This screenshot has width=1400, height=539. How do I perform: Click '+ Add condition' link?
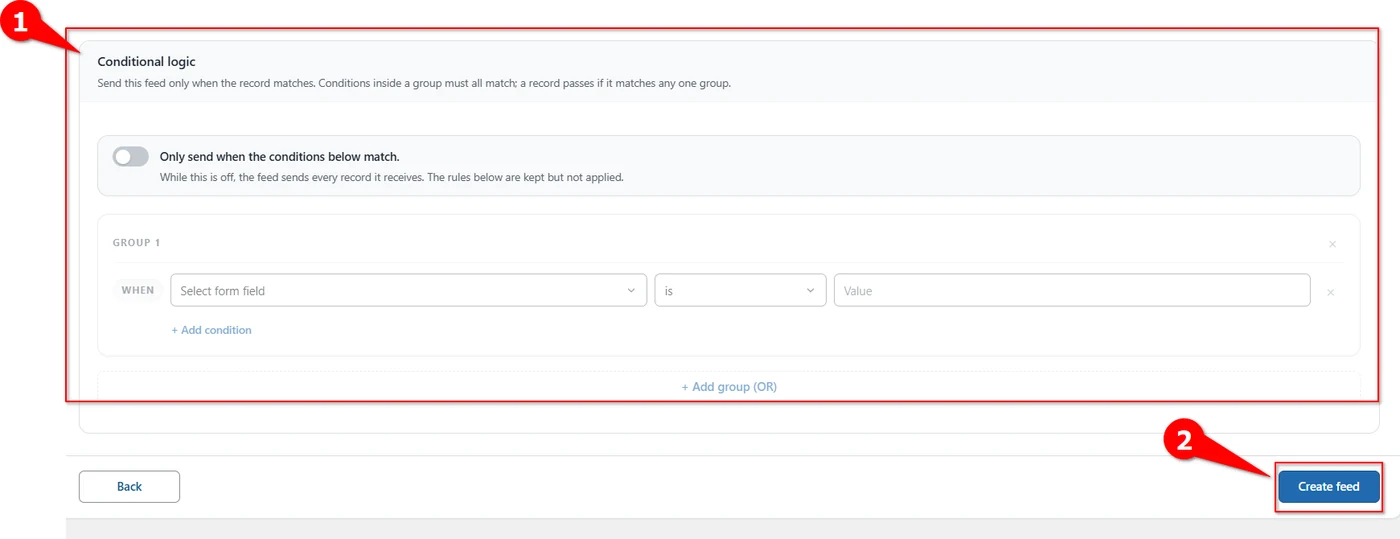pyautogui.click(x=211, y=330)
